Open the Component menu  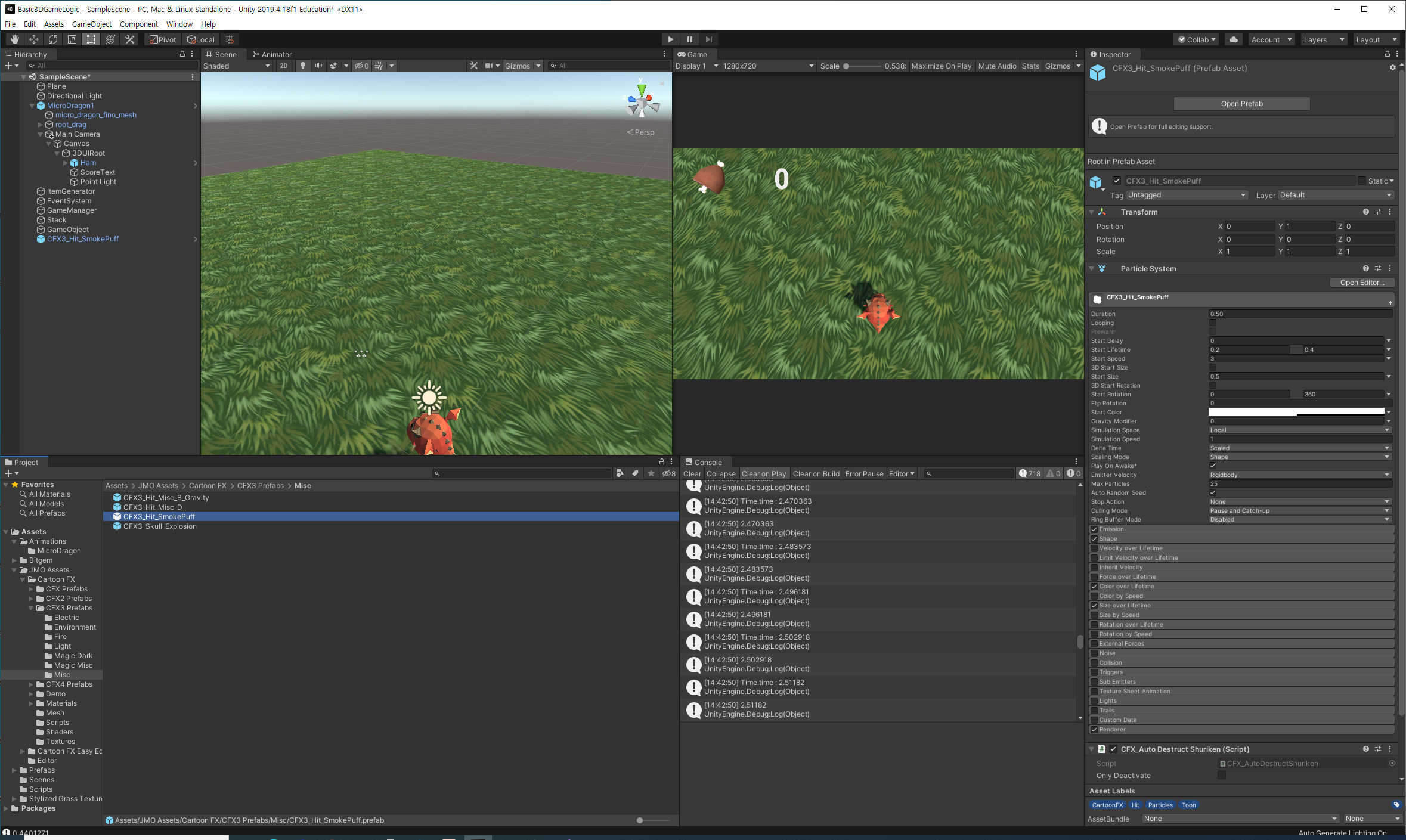(x=138, y=24)
